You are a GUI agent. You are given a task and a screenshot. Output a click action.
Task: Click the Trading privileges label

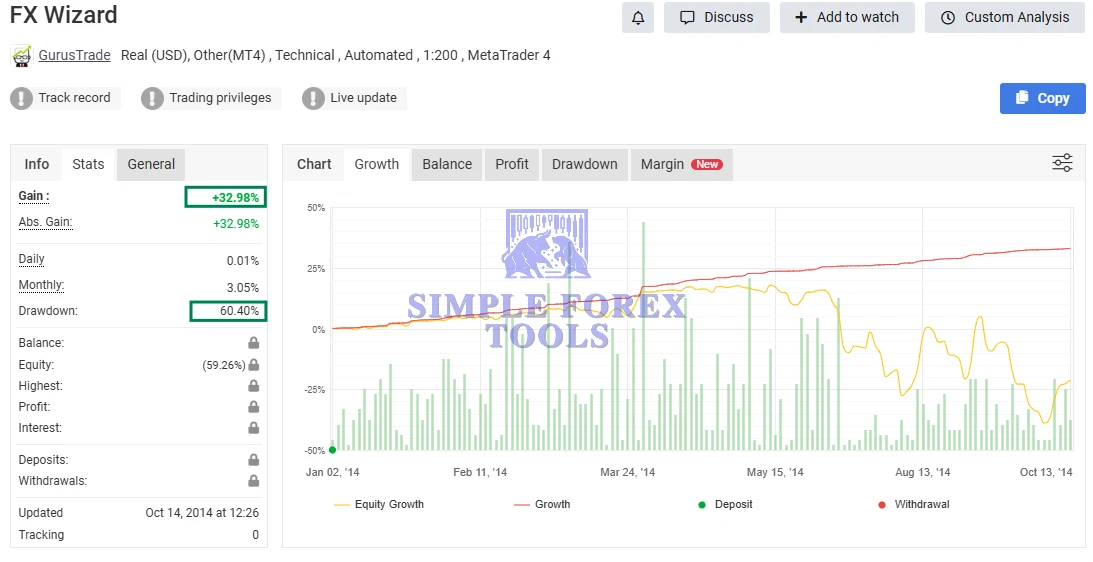[220, 98]
